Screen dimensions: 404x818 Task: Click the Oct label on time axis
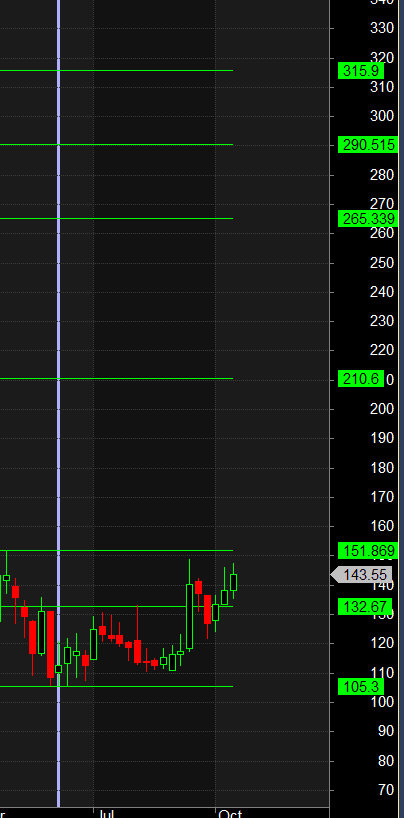pyautogui.click(x=230, y=813)
